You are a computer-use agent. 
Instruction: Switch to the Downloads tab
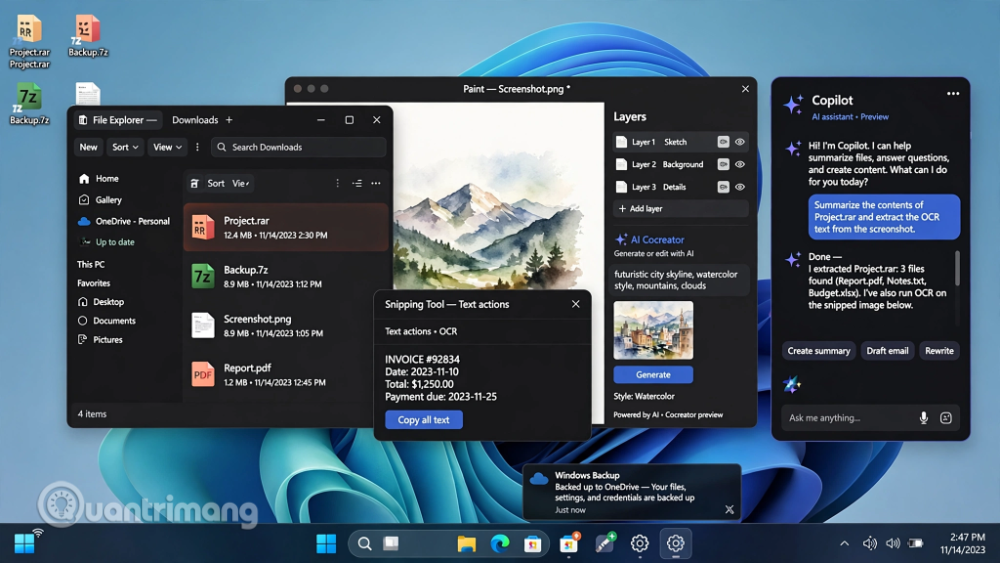[x=195, y=120]
